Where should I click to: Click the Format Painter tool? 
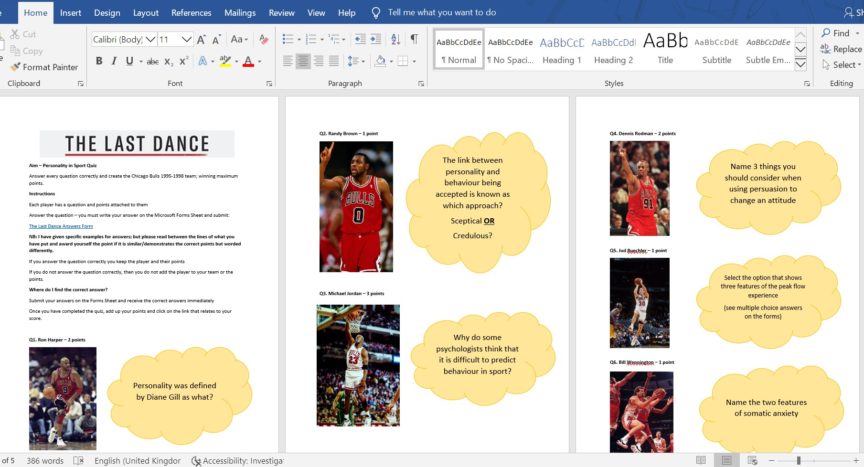click(x=45, y=67)
